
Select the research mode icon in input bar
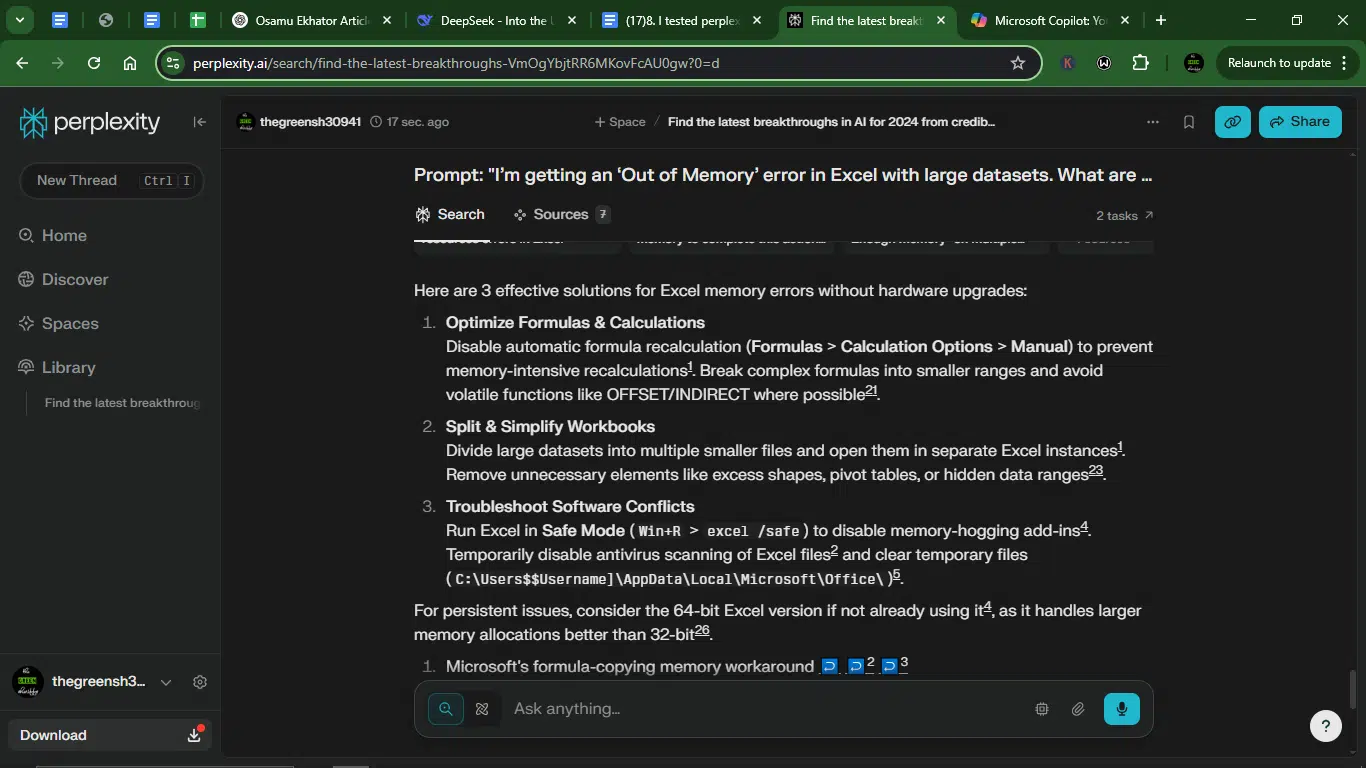click(x=482, y=709)
